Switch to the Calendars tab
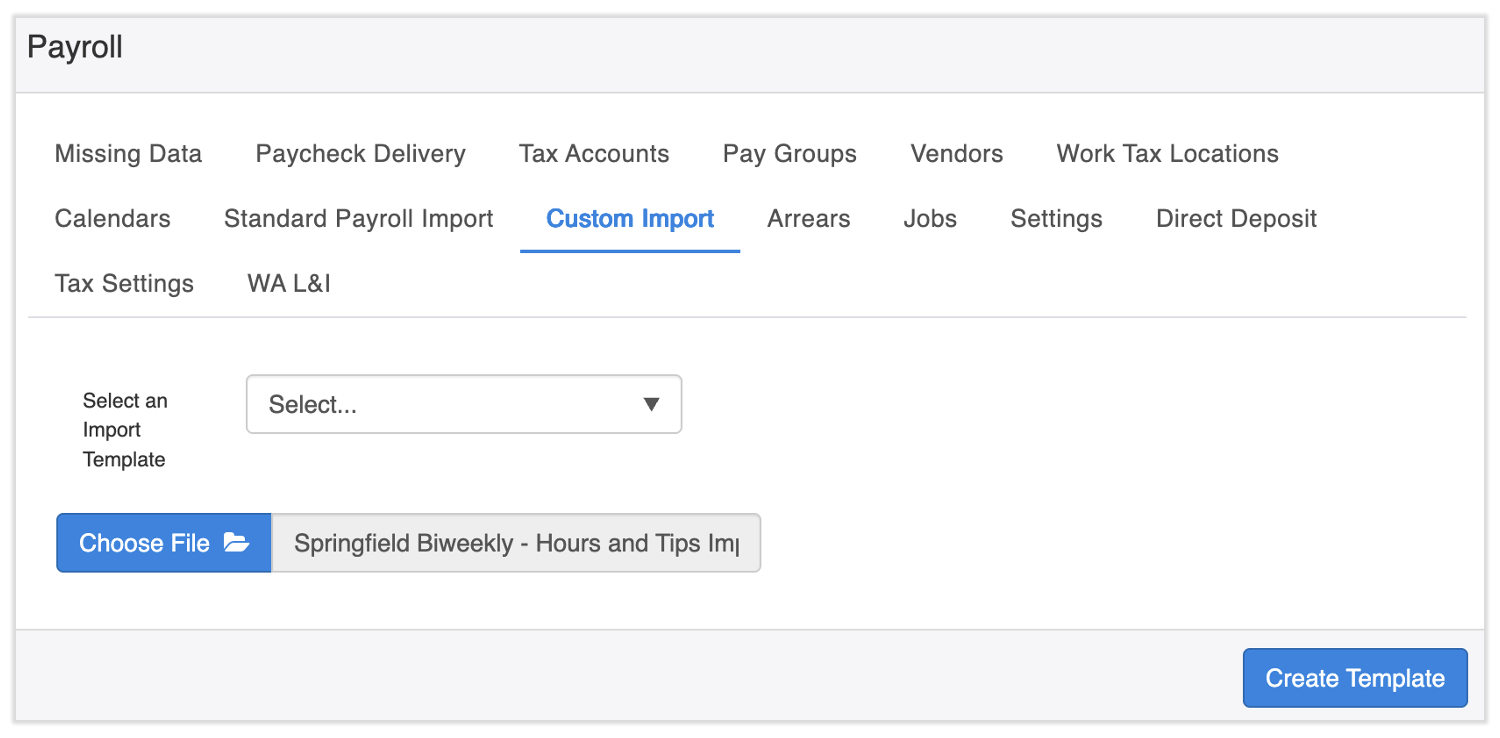 pyautogui.click(x=112, y=219)
